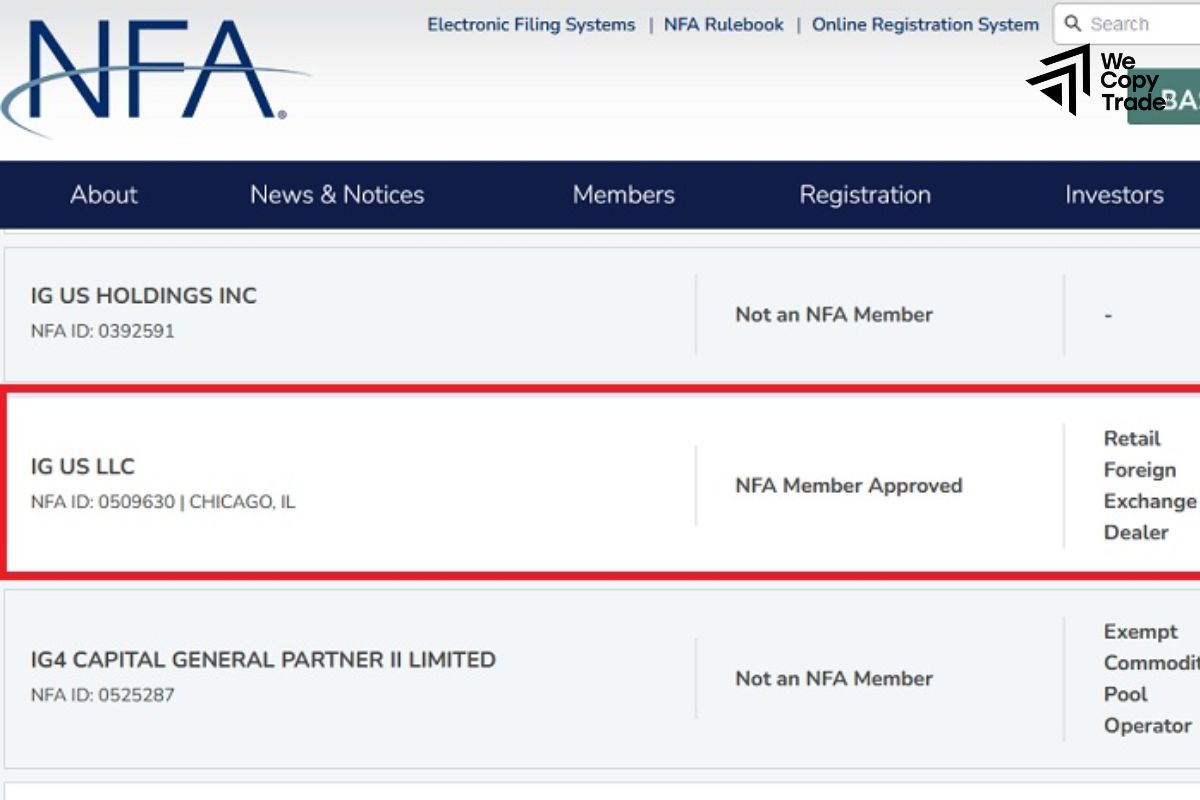Open the Registration menu
The image size is (1200, 800).
tap(865, 195)
